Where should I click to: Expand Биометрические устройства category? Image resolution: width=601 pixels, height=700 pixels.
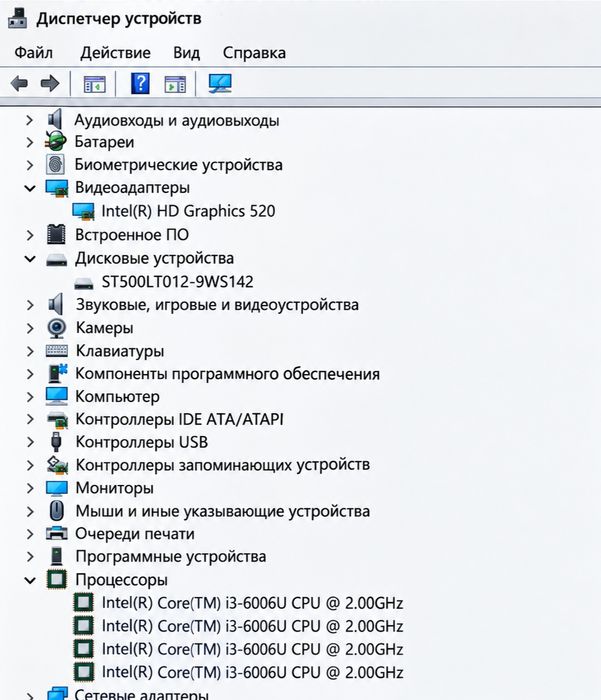(29, 165)
